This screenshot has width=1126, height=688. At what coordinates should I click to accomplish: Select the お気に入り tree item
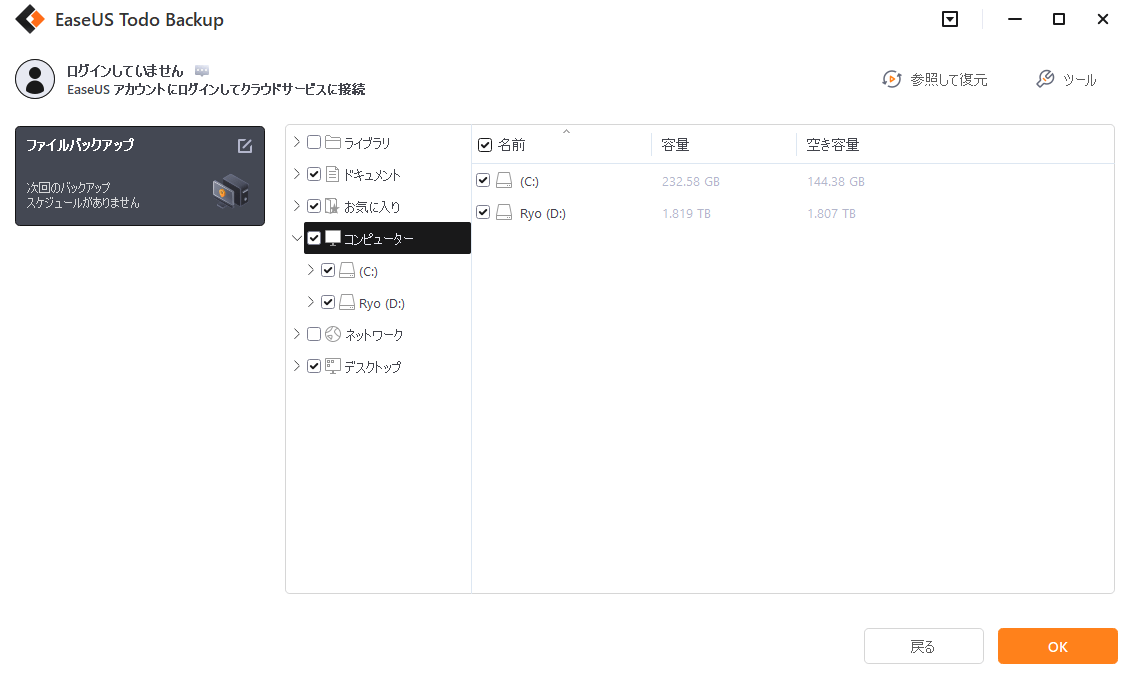tap(372, 206)
